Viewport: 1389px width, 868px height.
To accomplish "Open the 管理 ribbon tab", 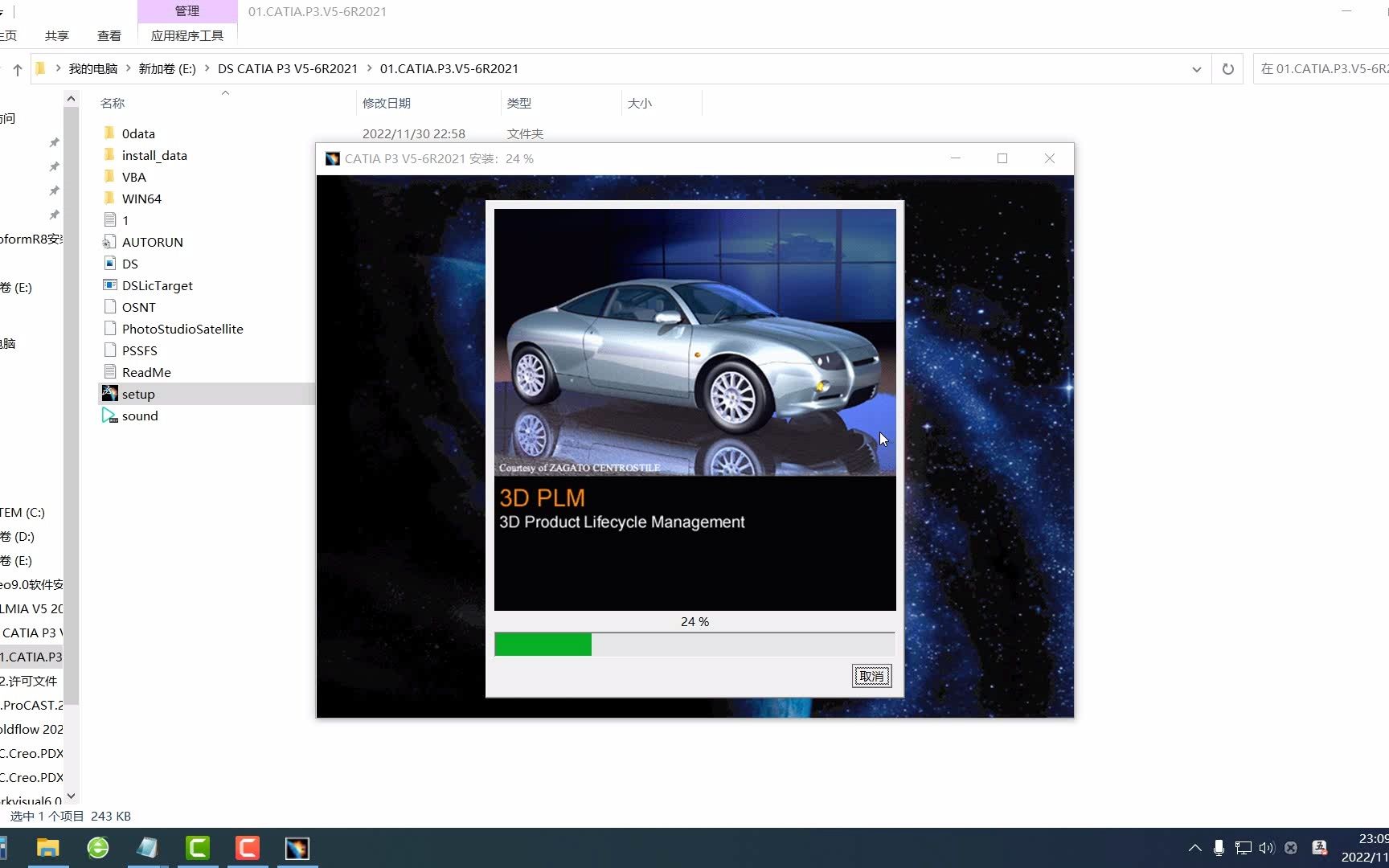I will pyautogui.click(x=187, y=11).
